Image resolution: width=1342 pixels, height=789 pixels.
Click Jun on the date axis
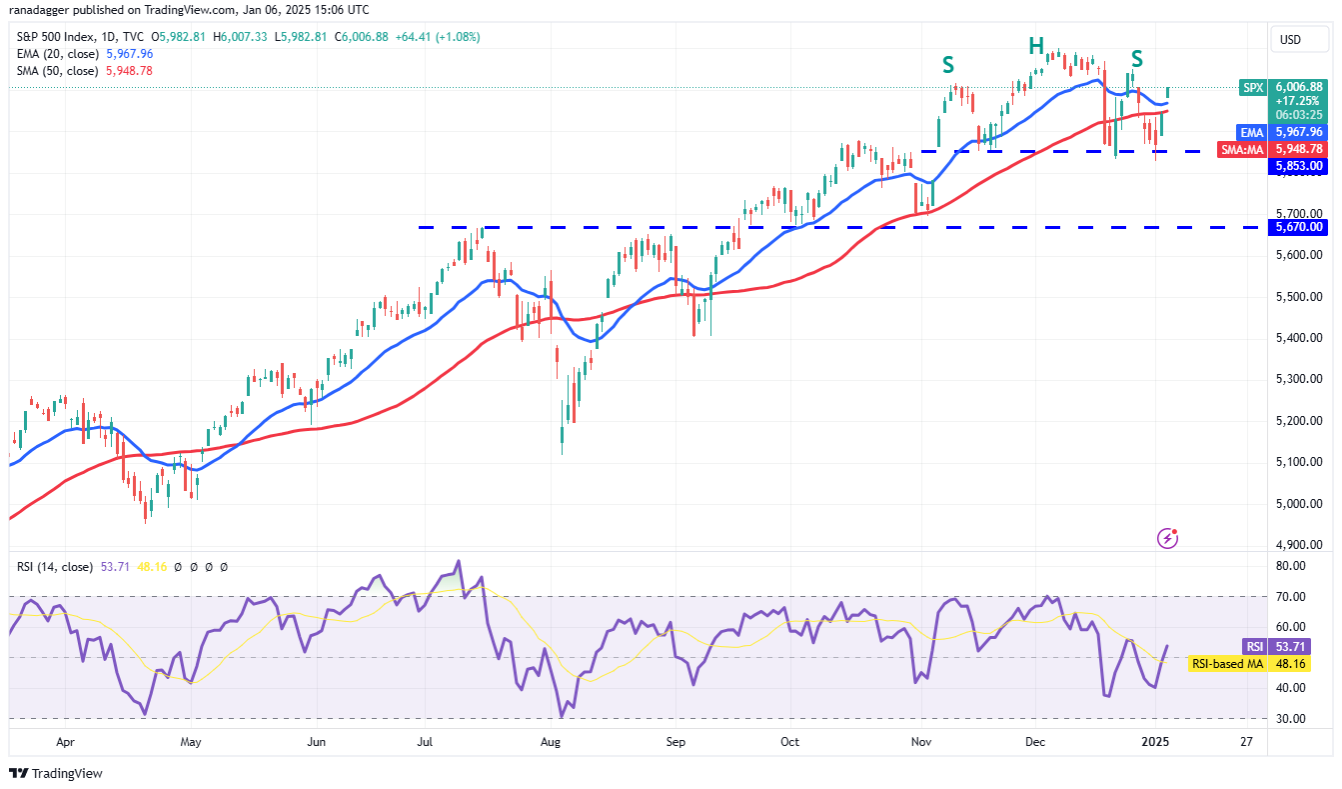pos(316,743)
